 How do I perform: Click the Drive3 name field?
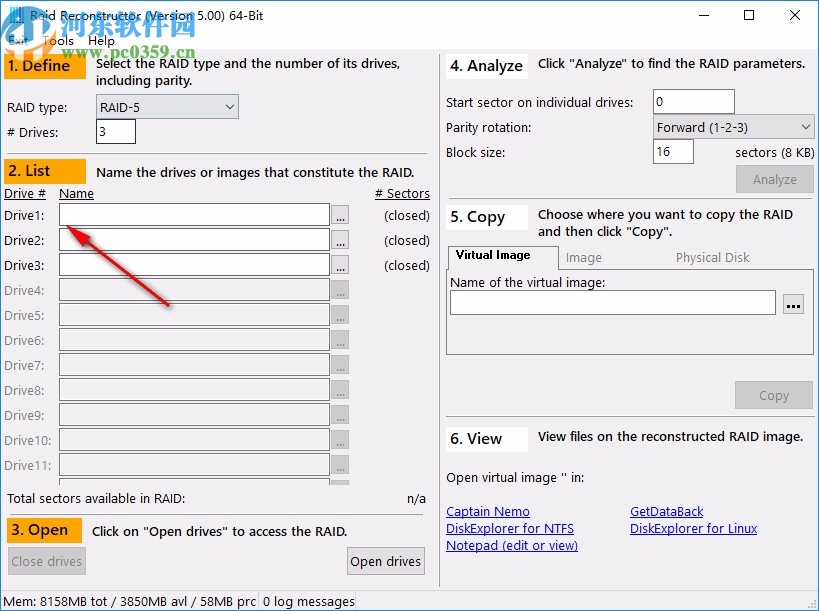[194, 265]
